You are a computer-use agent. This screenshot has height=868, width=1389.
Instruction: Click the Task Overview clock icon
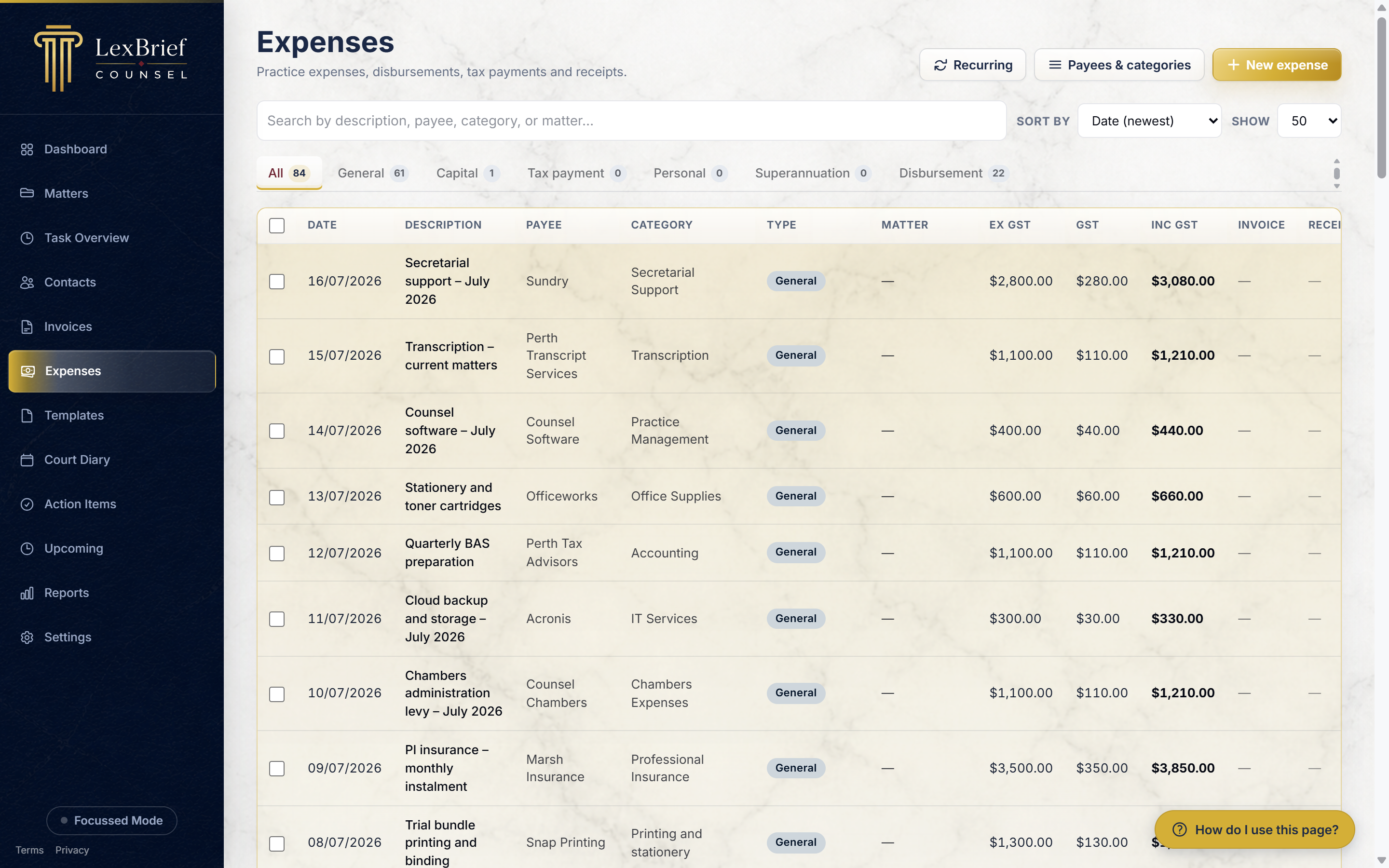tap(27, 238)
